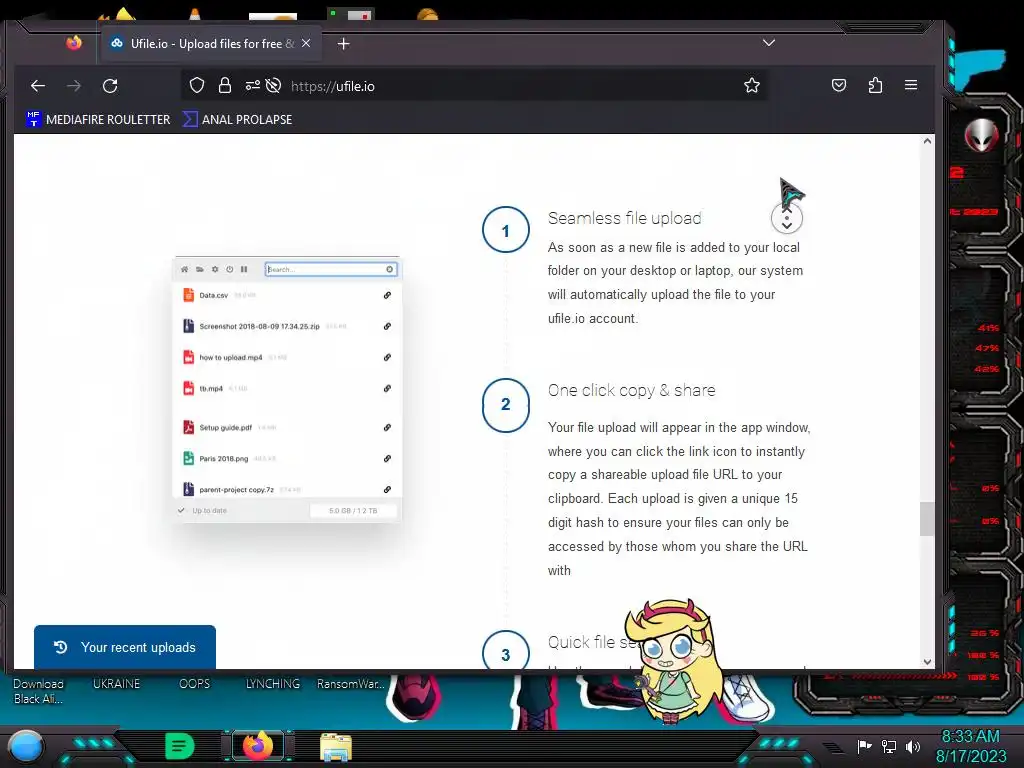The image size is (1024, 768).
Task: Click the parent-project copy.7z file row
Action: tap(287, 489)
